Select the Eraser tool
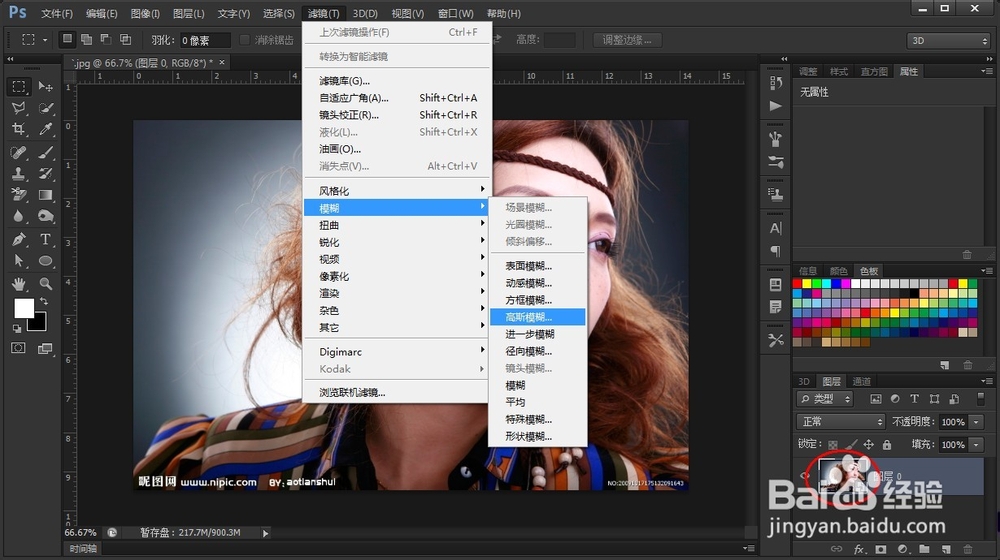Screen dimensions: 1000x560 [18, 195]
